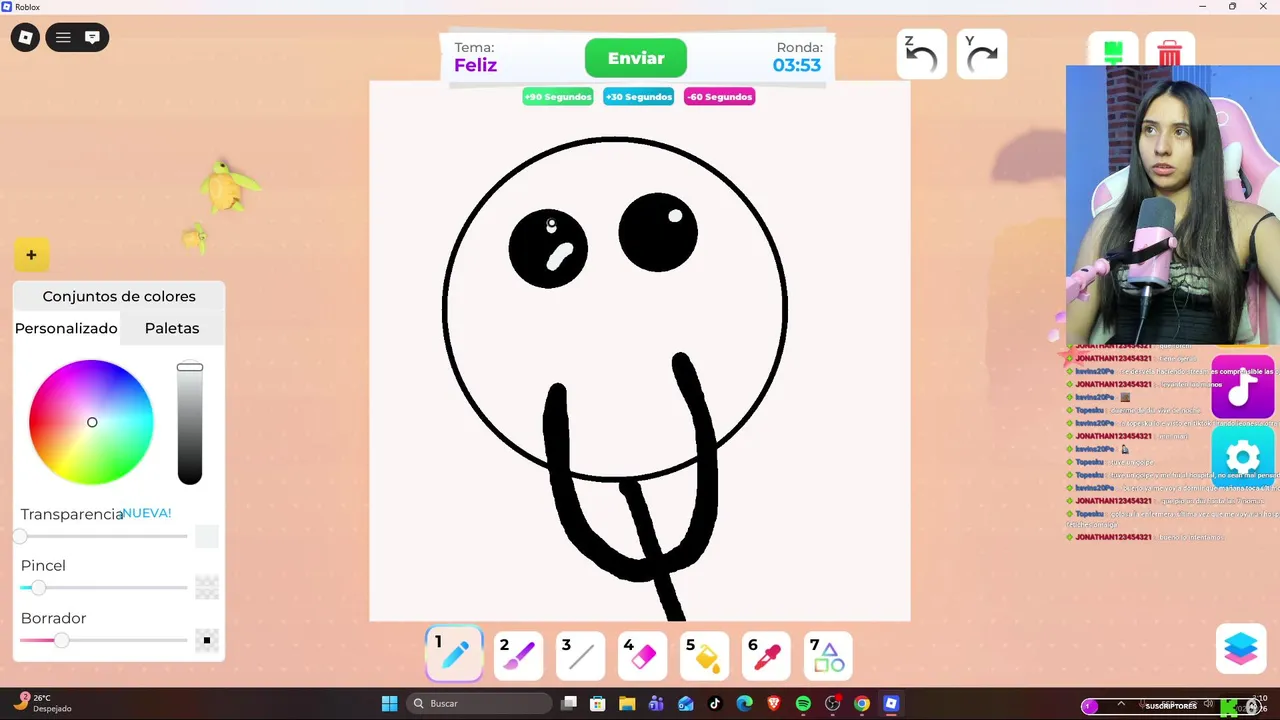
Task: Open Task View on the taskbar
Action: click(569, 704)
